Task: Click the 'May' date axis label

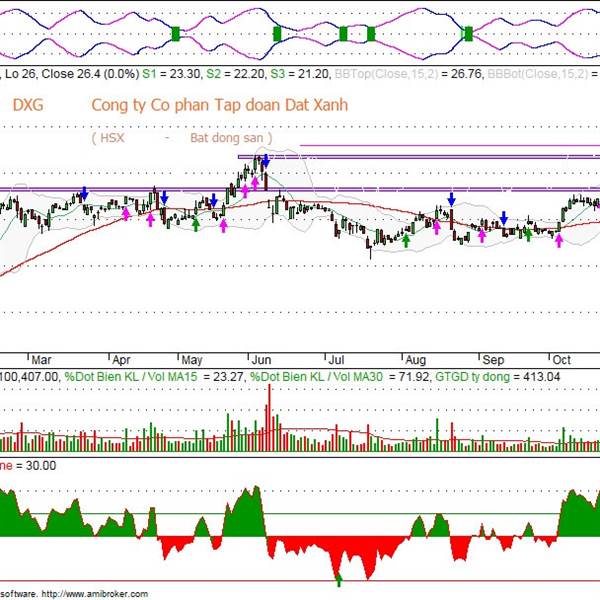Action: 192,360
